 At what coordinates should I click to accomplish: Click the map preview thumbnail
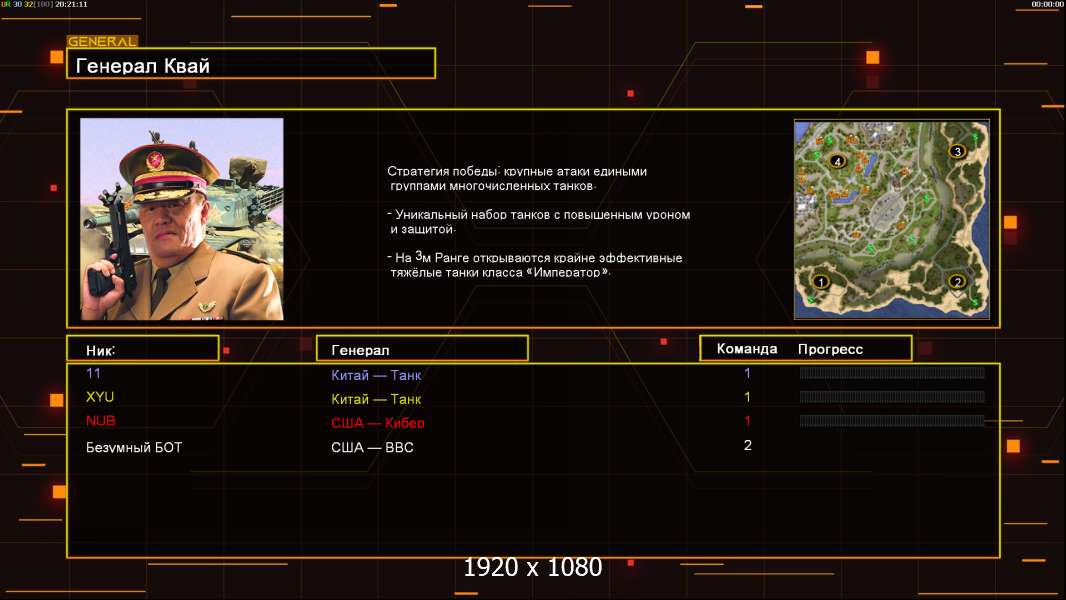tap(892, 219)
